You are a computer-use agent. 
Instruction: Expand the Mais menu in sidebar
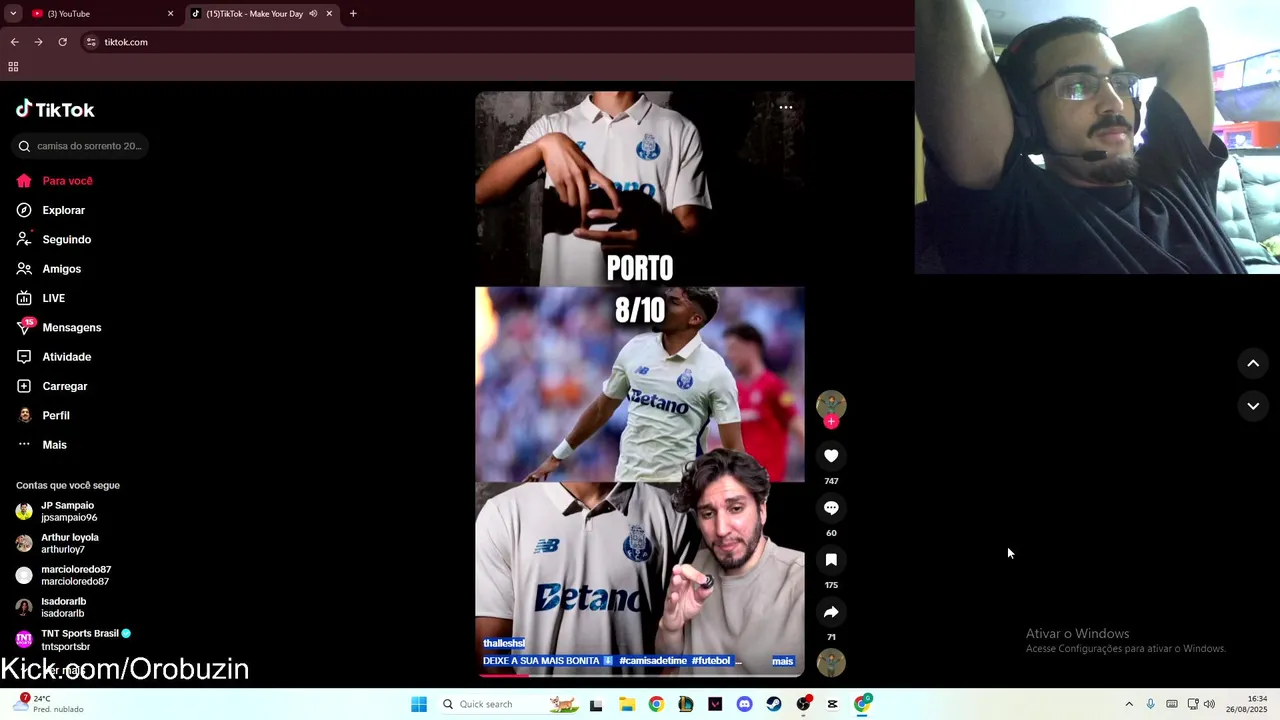42,445
